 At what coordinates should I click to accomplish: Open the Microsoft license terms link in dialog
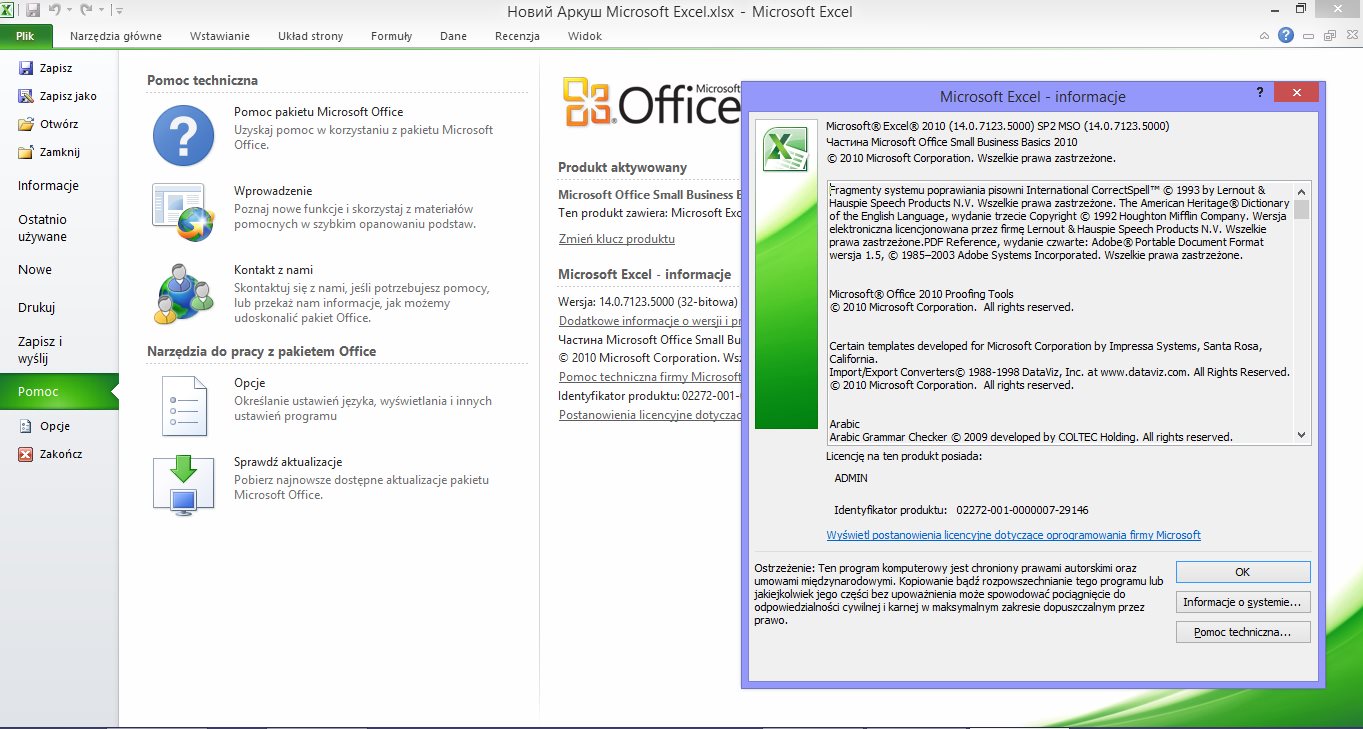[1013, 535]
